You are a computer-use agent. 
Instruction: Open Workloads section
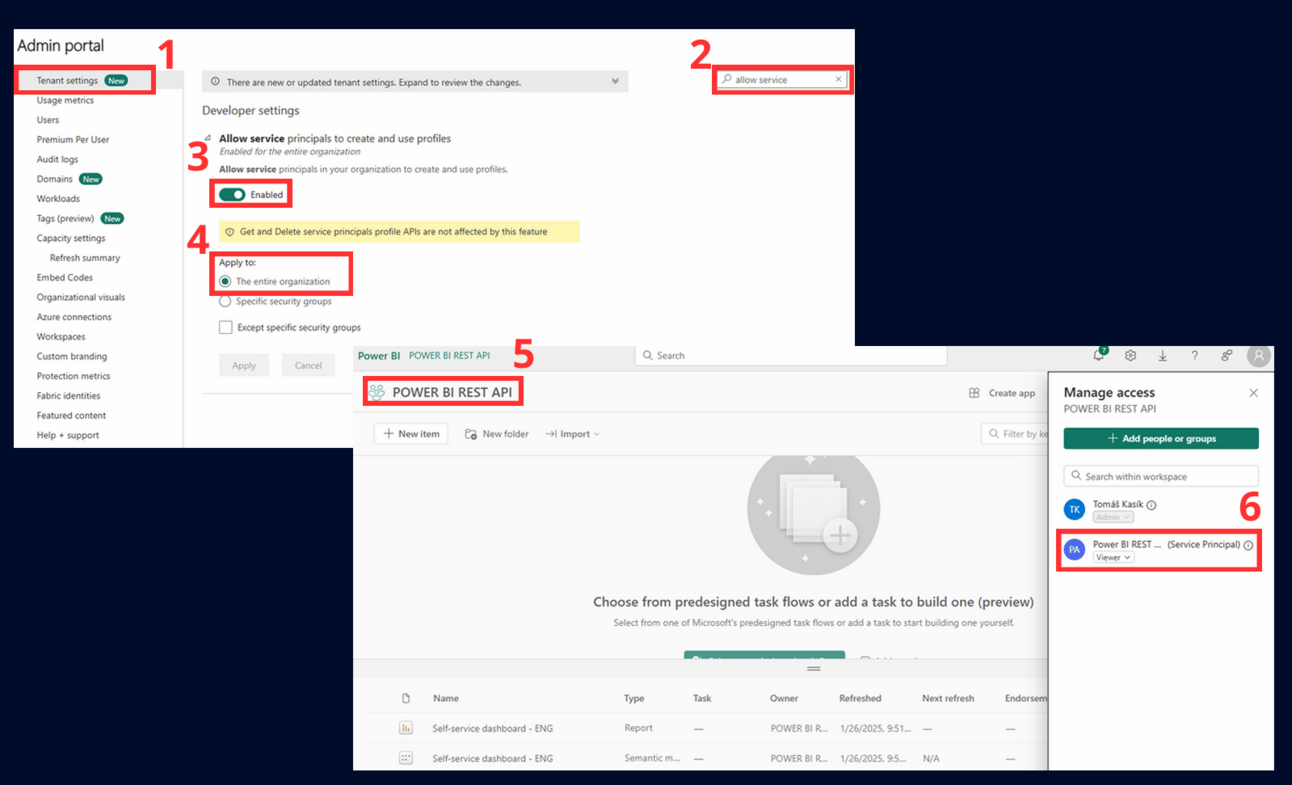click(x=58, y=199)
